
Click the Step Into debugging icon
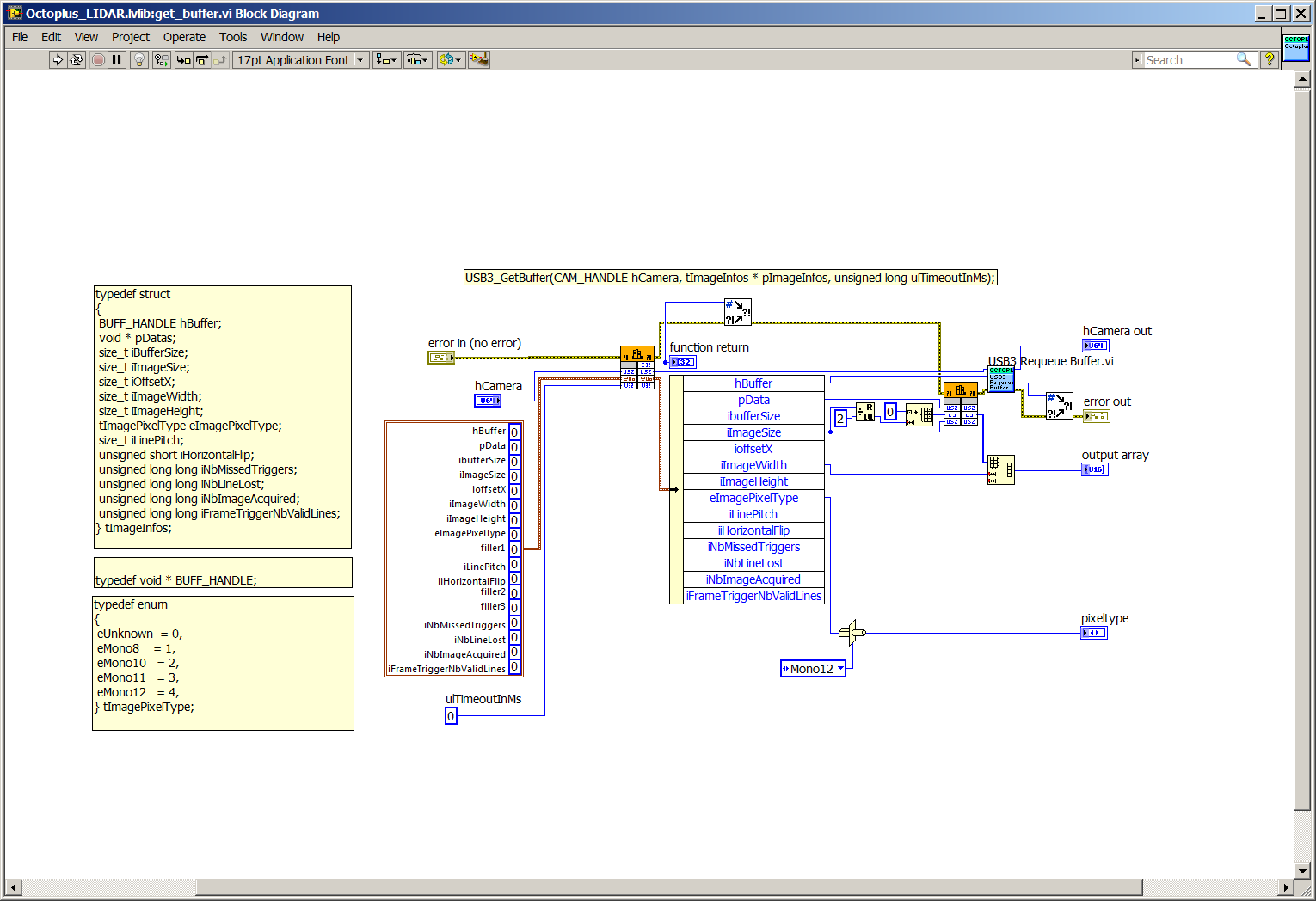[x=183, y=60]
